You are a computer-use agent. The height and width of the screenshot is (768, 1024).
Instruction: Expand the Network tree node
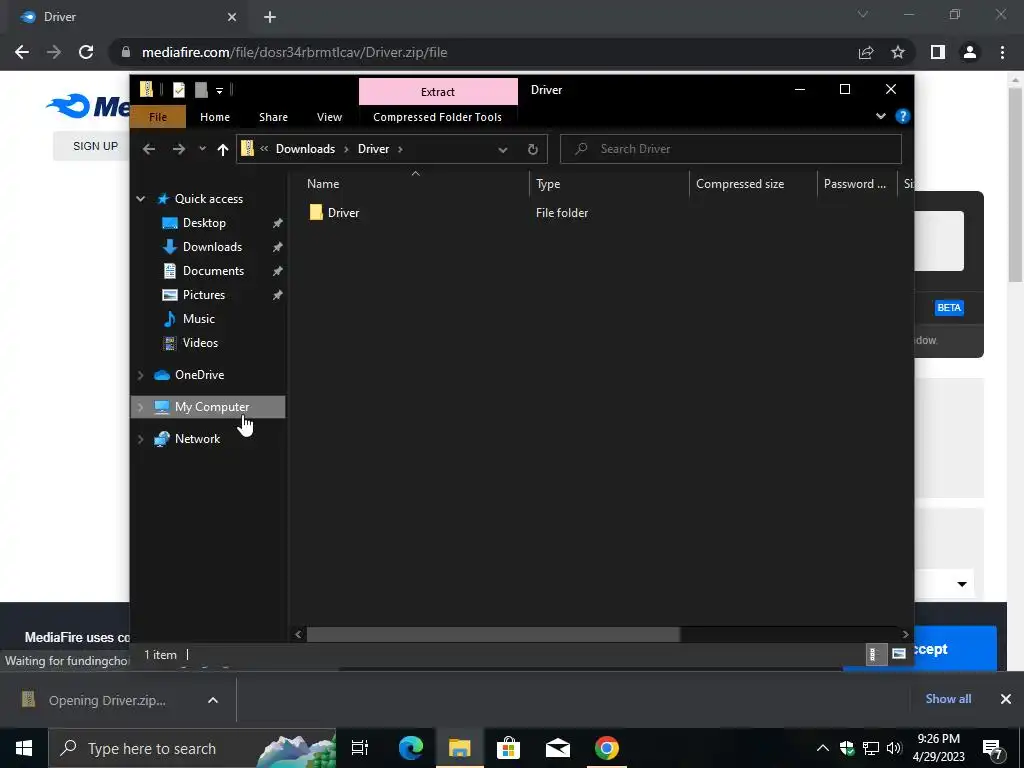[140, 439]
